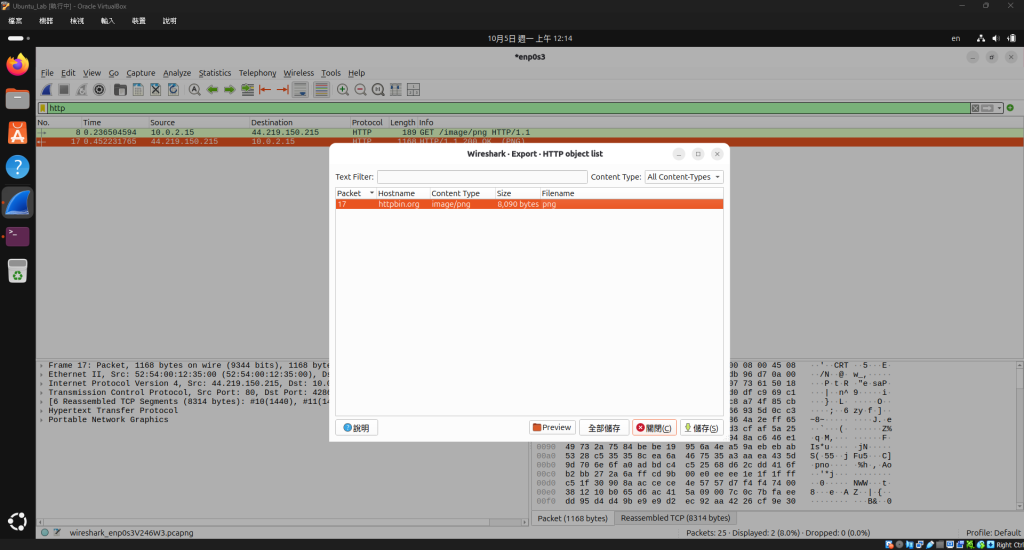
Task: Expand the Ethernet II tree item
Action: pos(42,375)
